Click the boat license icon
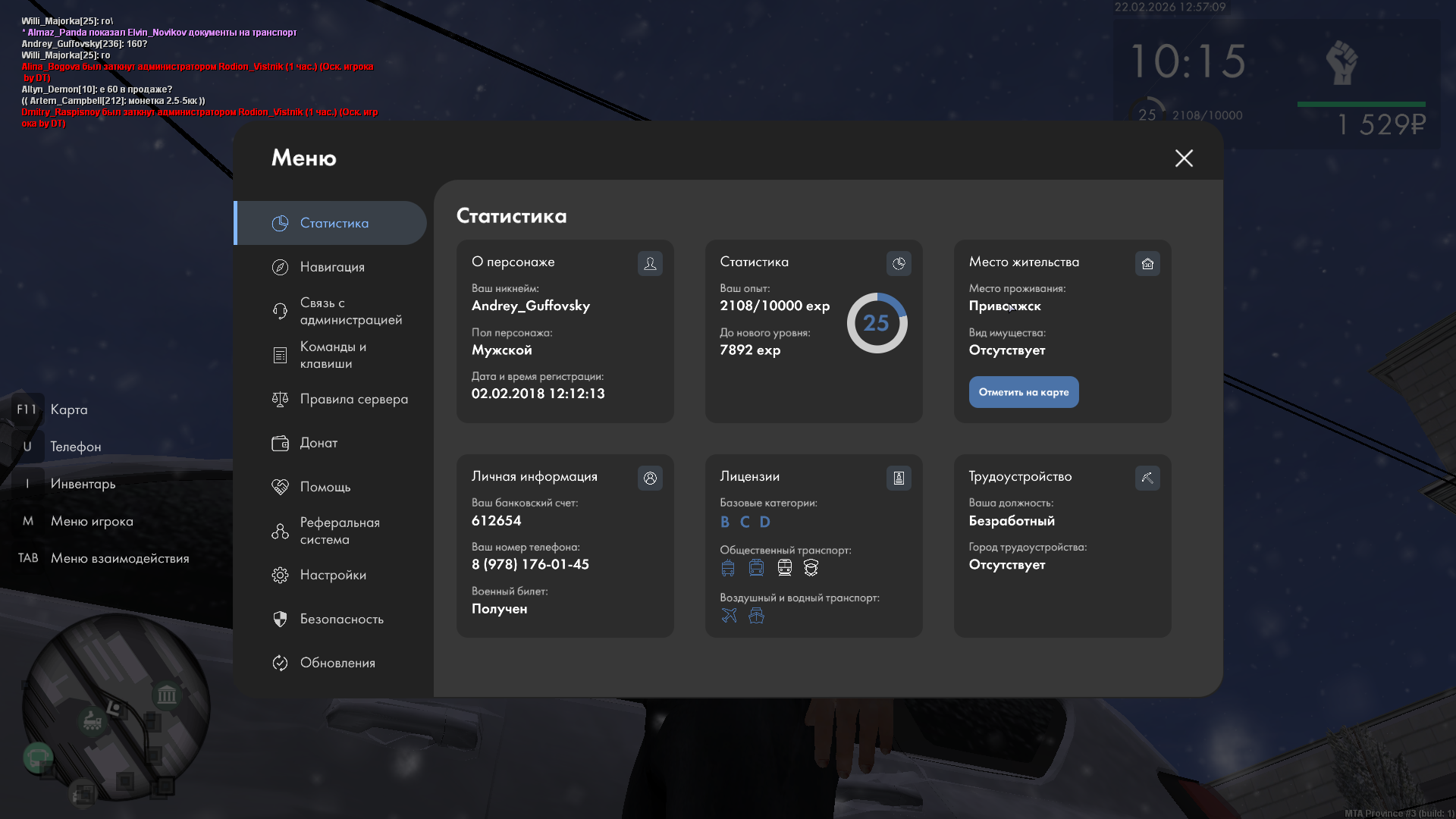This screenshot has height=819, width=1456. 756,616
